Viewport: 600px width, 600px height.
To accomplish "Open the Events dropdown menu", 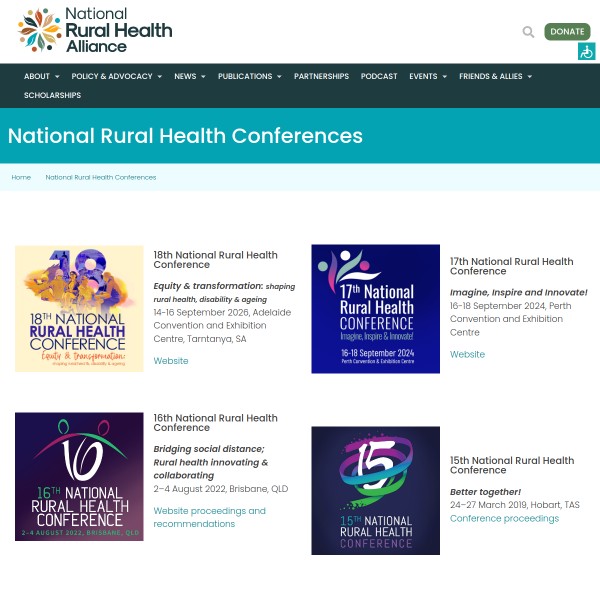I will click(x=427, y=76).
